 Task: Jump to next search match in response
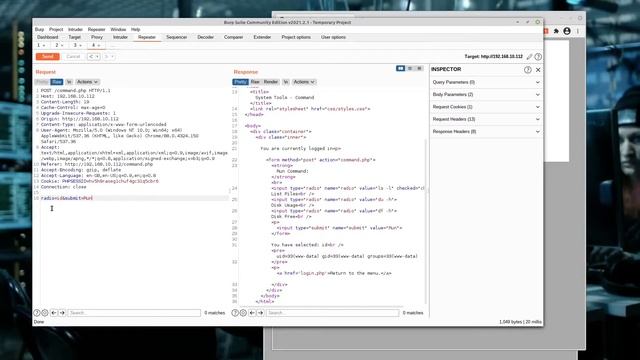(x=260, y=313)
